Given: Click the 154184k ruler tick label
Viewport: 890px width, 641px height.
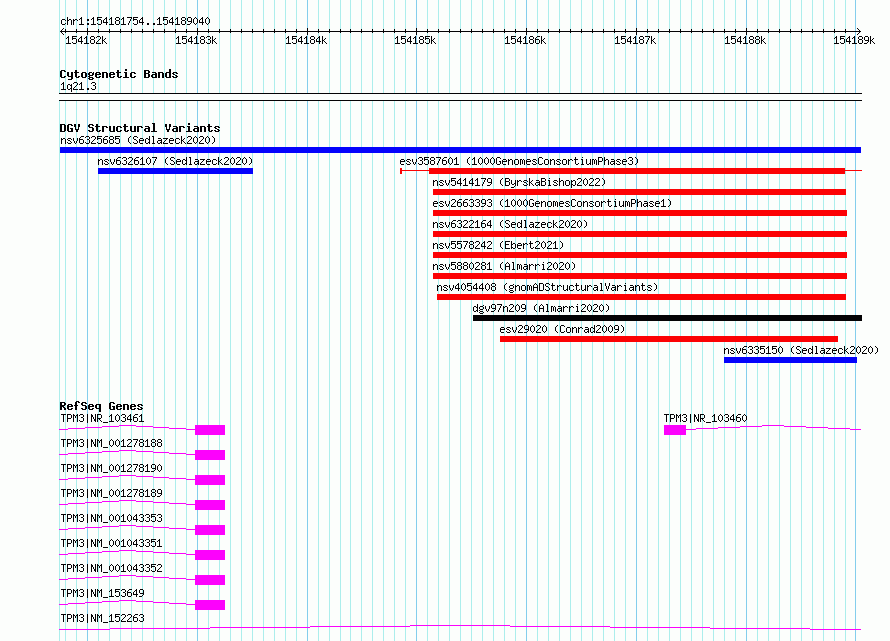Looking at the screenshot, I should [x=306, y=40].
